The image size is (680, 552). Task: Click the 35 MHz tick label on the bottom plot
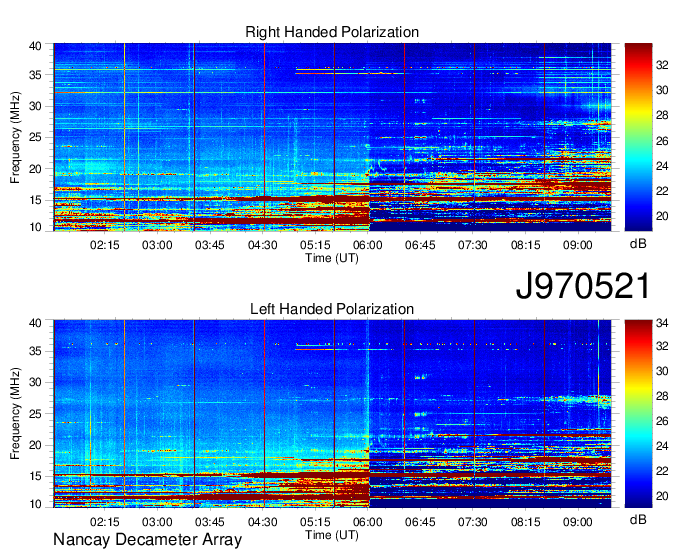35,351
